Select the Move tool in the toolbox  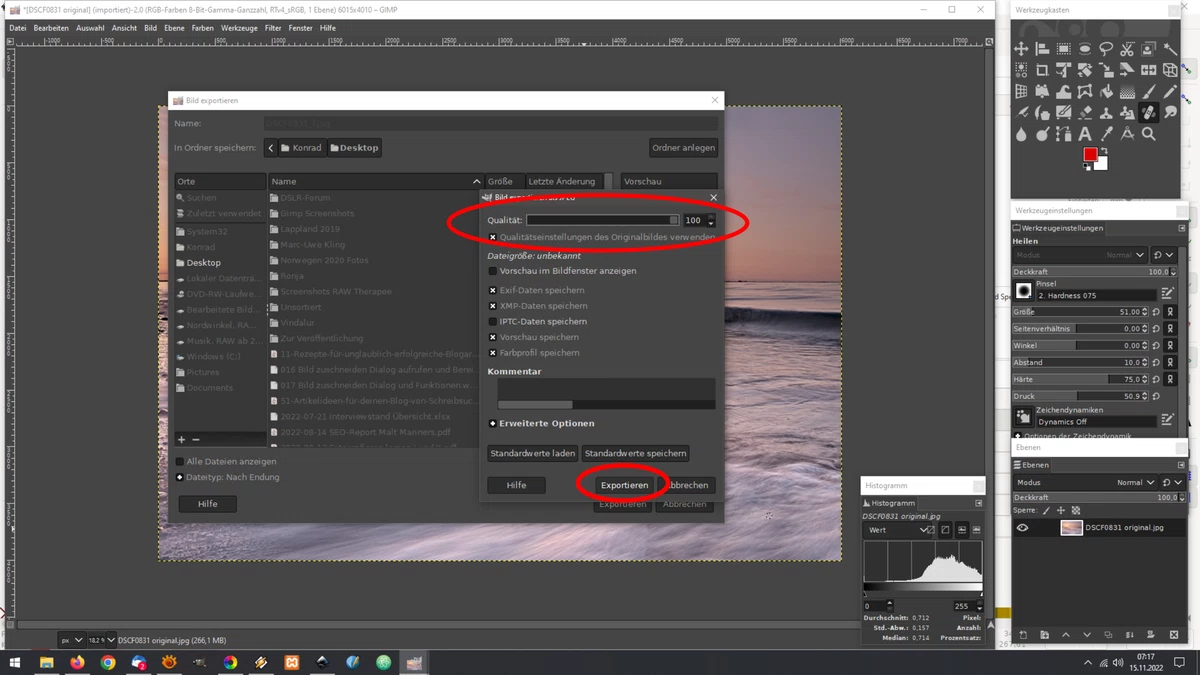coord(1021,49)
